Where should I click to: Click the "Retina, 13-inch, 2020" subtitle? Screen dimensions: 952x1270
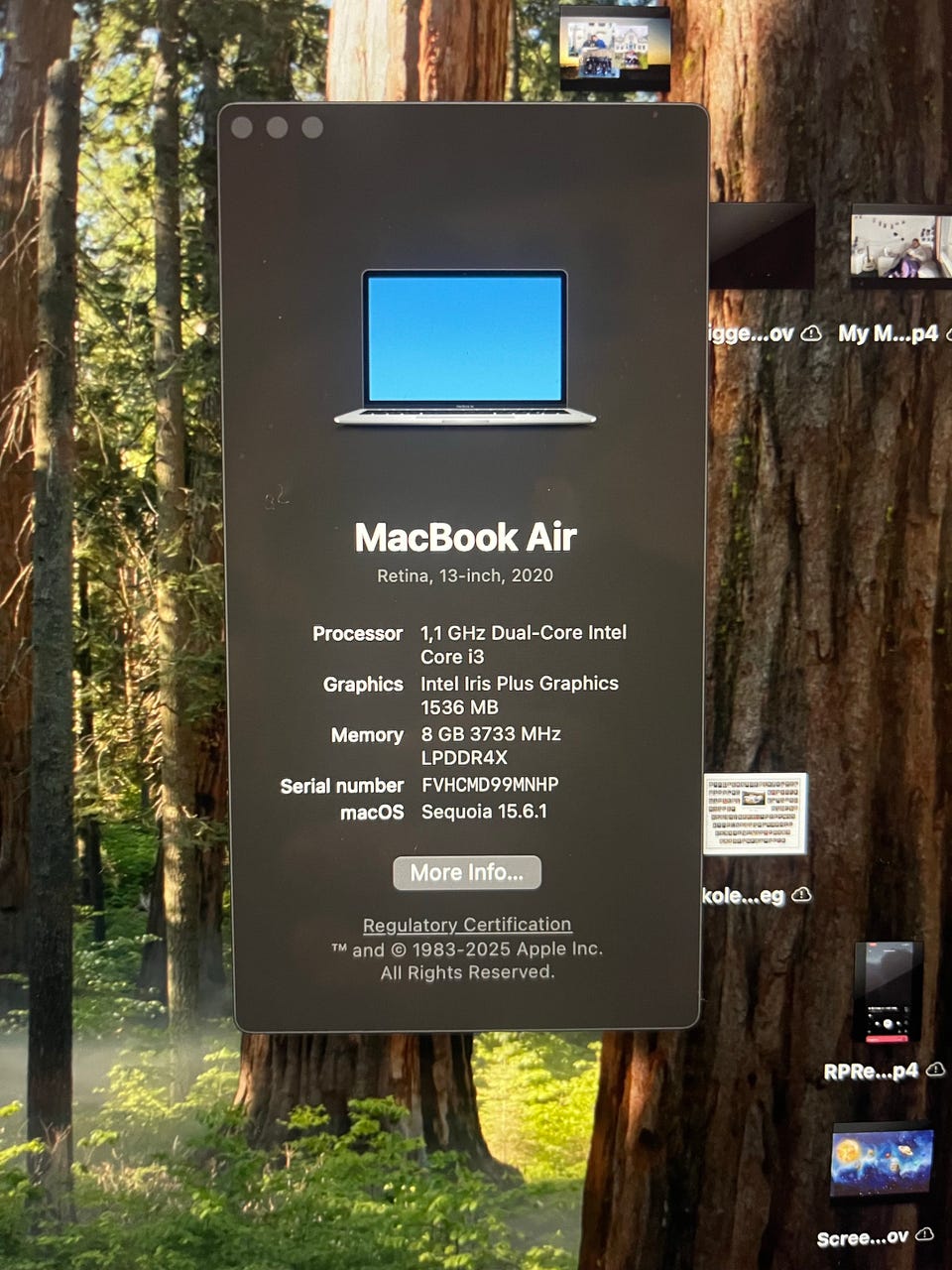pyautogui.click(x=465, y=575)
